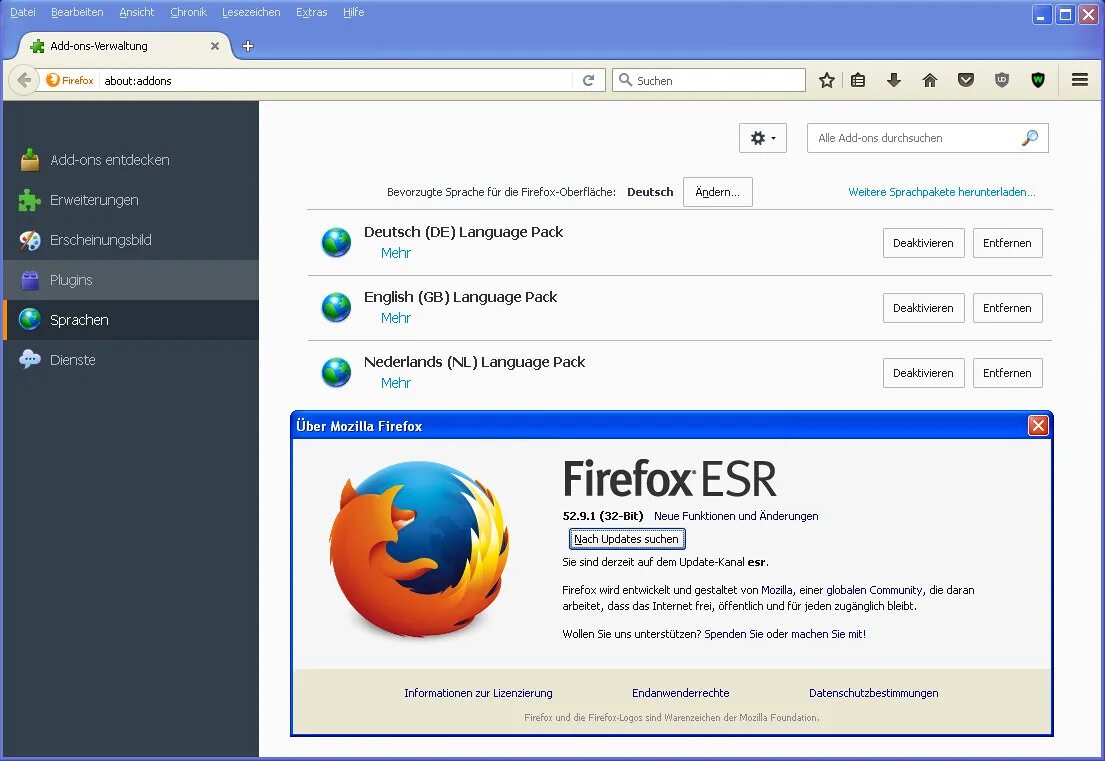Viewport: 1105px width, 761px height.
Task: Select Plugins category in sidebar
Action: point(131,280)
